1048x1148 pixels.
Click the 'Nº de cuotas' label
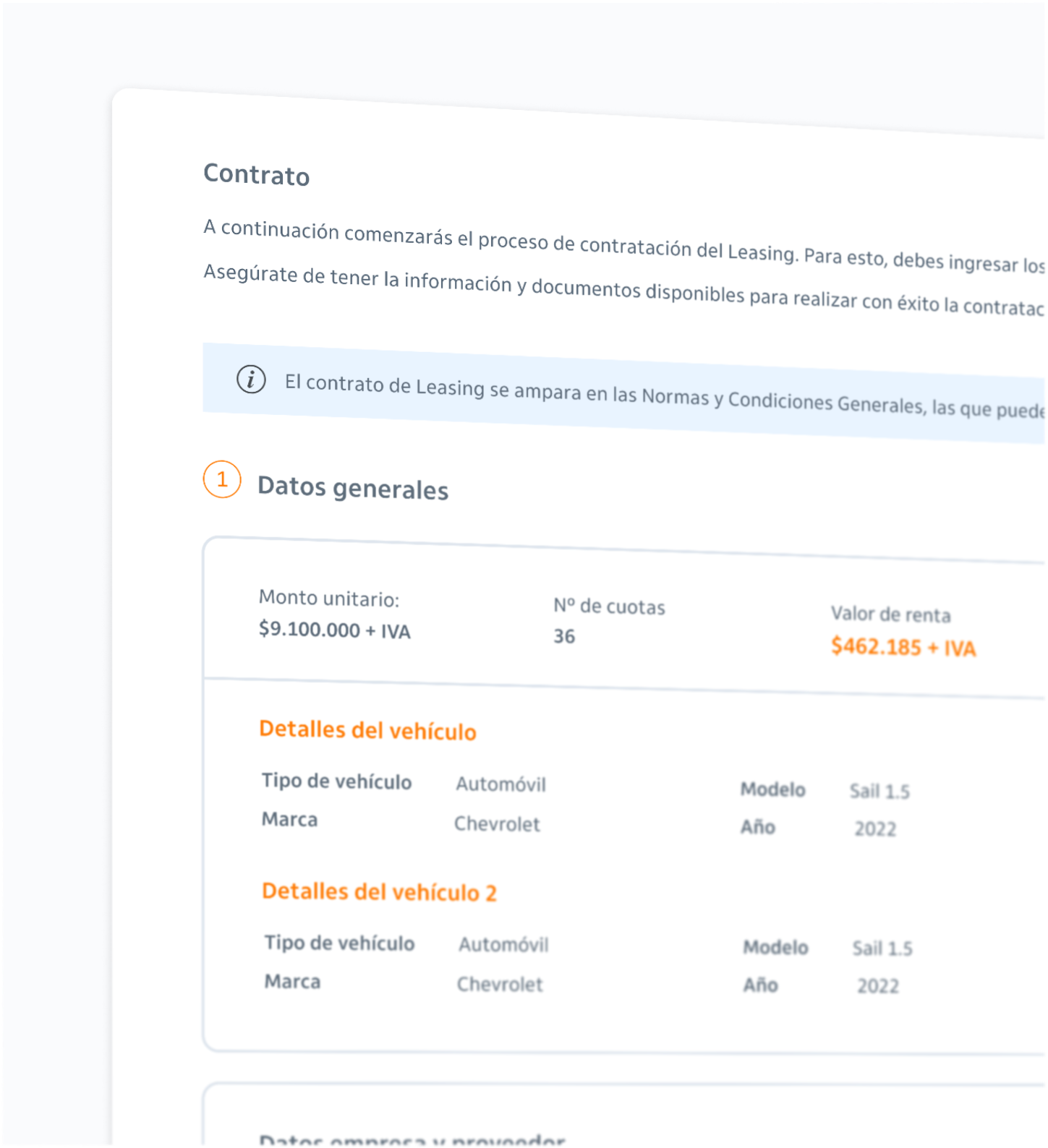pyautogui.click(x=609, y=606)
